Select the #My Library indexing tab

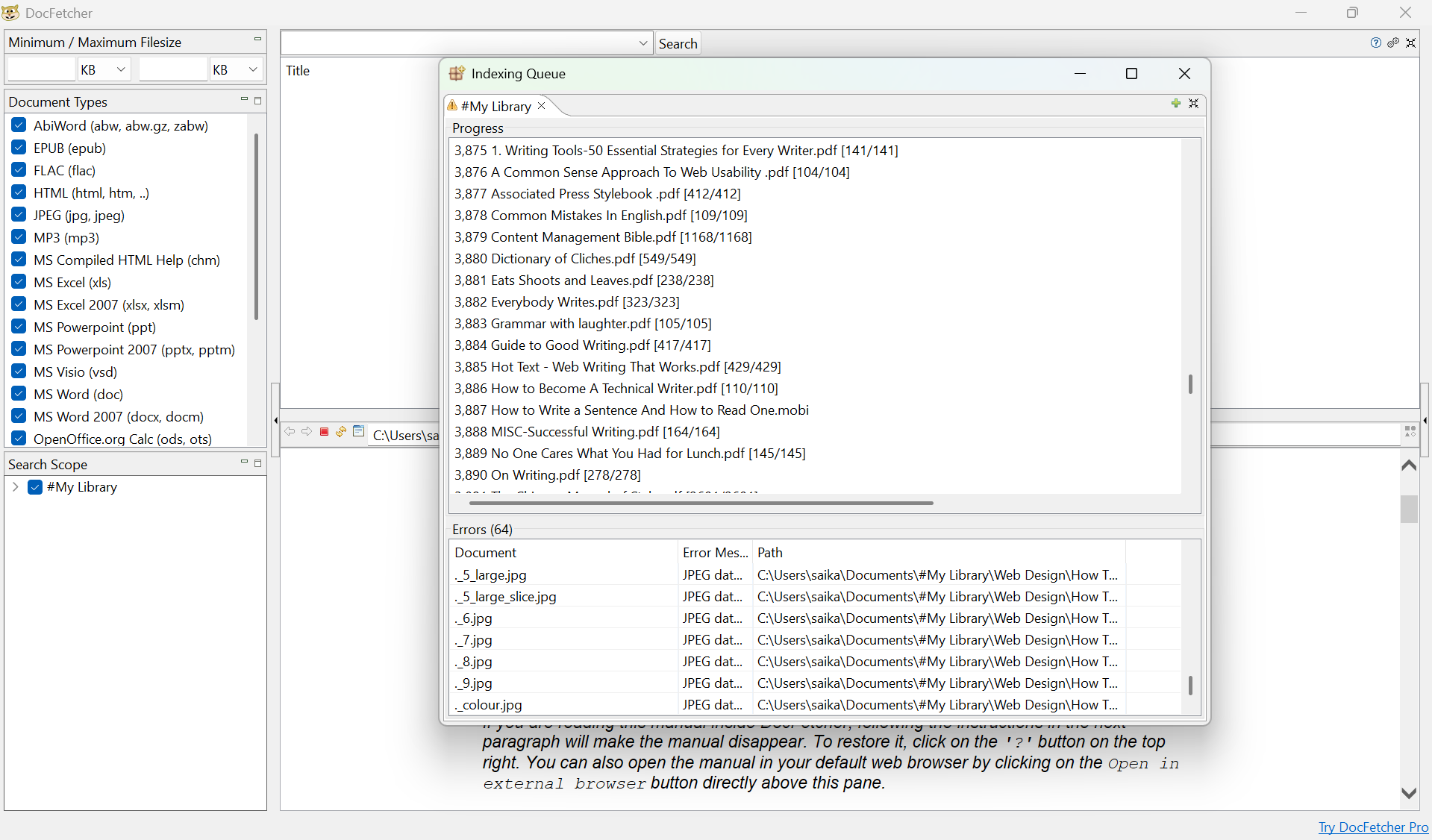[x=496, y=106]
